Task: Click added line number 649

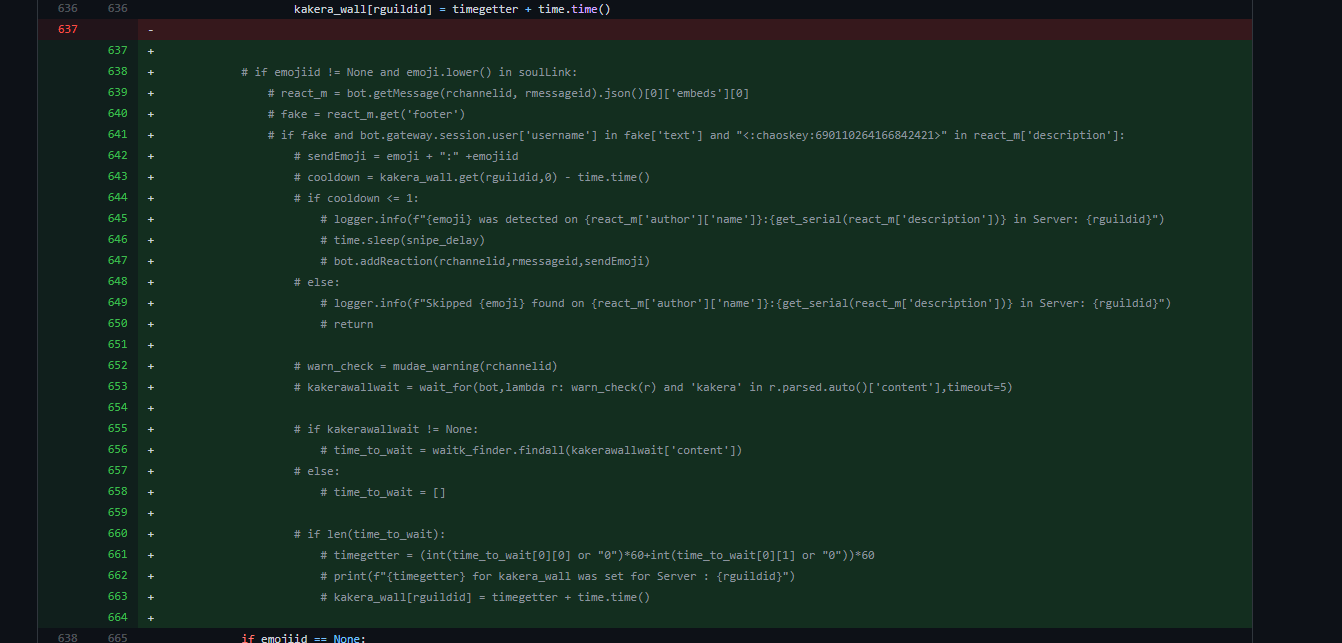Action: pos(117,303)
